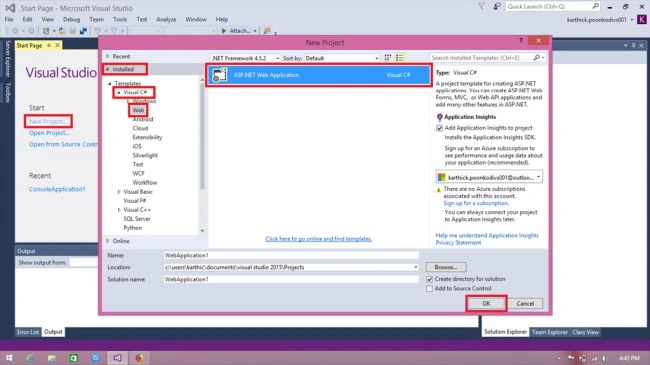Enable Add to Source Control checkbox
The image size is (650, 365).
(x=429, y=288)
